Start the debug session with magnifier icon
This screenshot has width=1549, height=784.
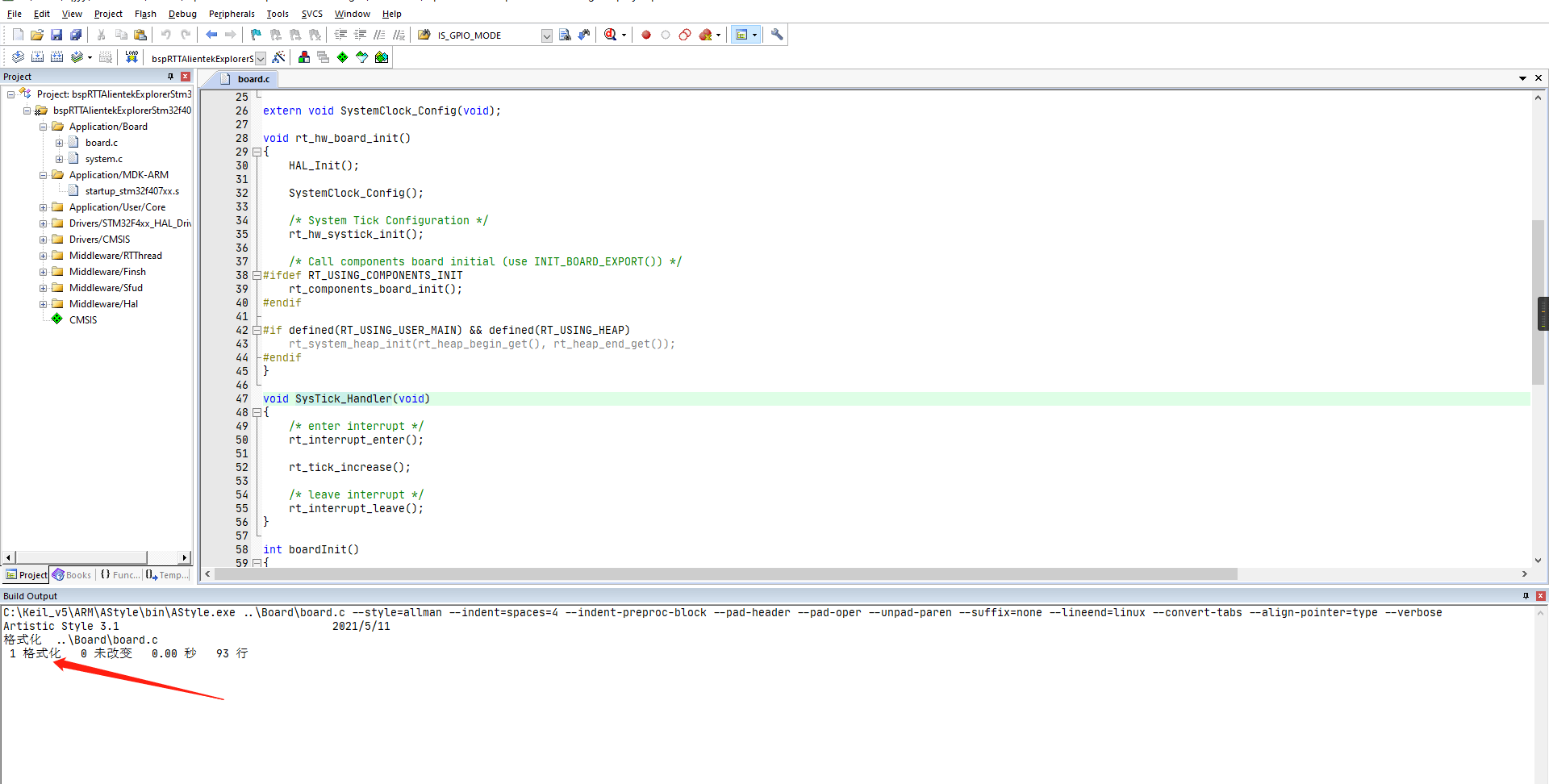point(611,35)
